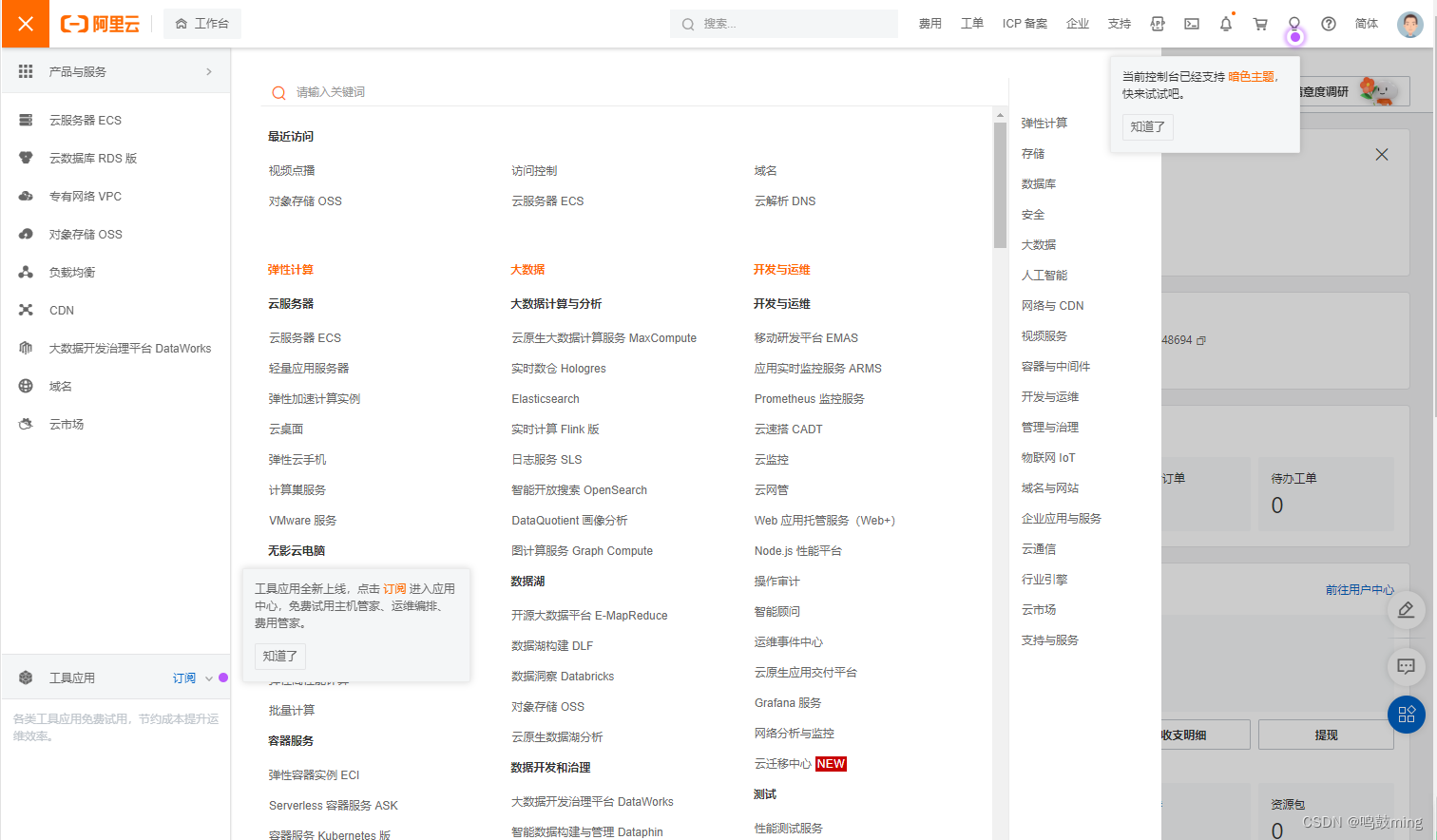
Task: Click the 订阅 link in the tool tip popup
Action: tap(394, 589)
